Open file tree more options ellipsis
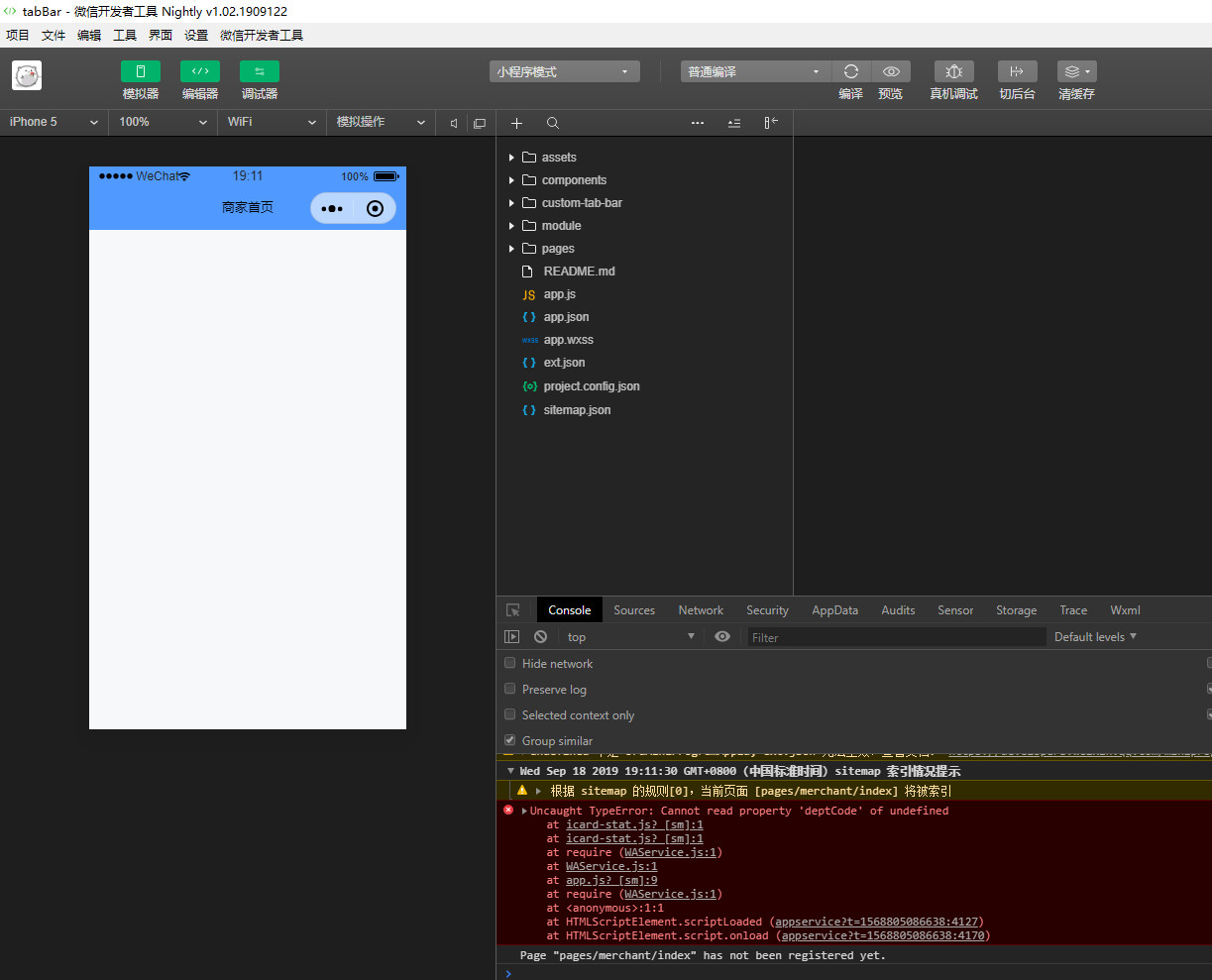The height and width of the screenshot is (980, 1212). (698, 123)
